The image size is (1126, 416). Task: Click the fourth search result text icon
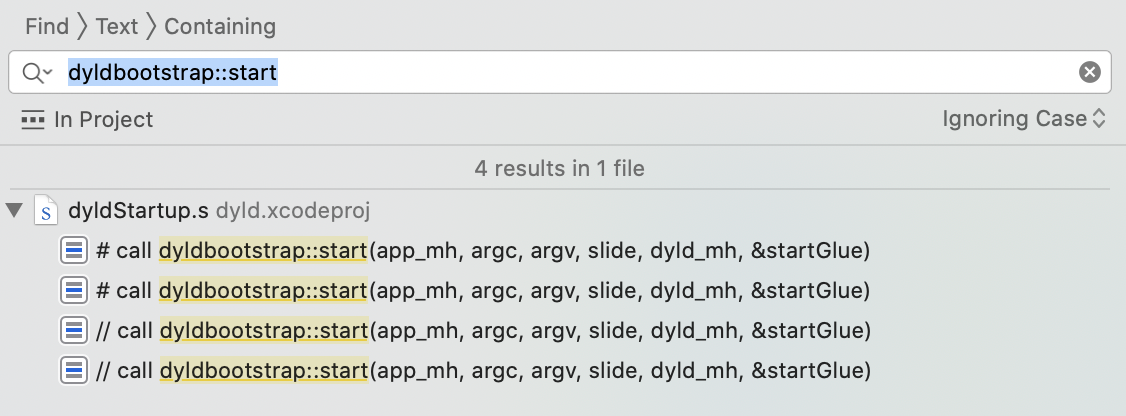tap(73, 370)
